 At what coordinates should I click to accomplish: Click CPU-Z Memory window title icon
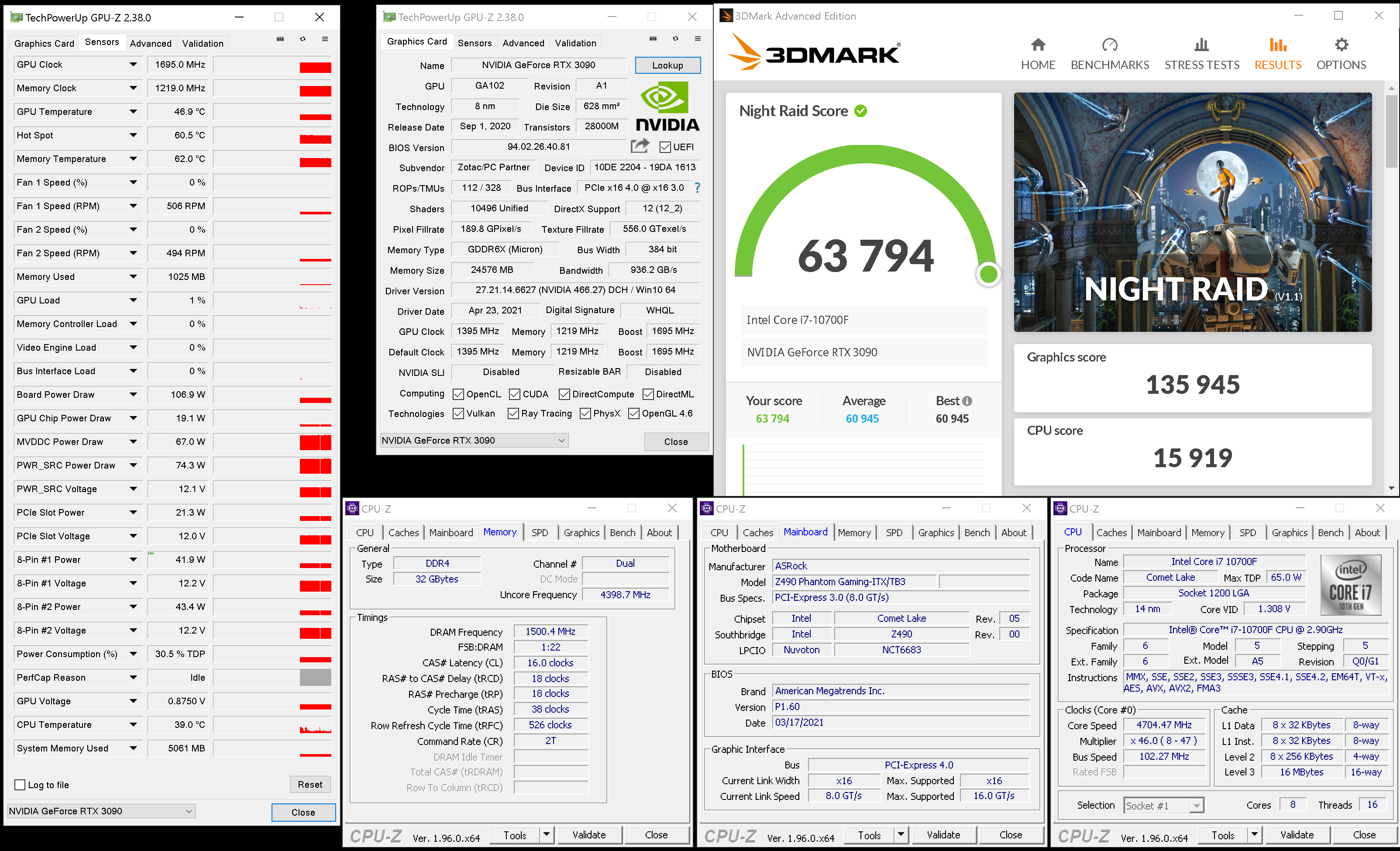[x=352, y=508]
